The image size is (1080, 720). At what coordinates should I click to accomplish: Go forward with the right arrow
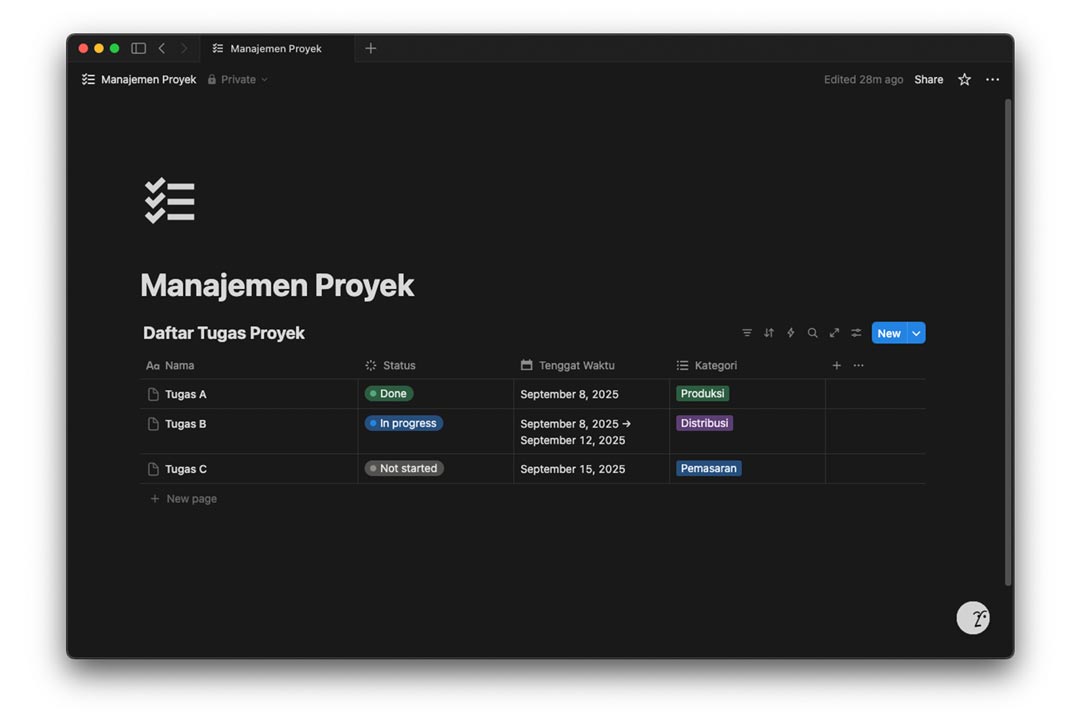(x=184, y=48)
